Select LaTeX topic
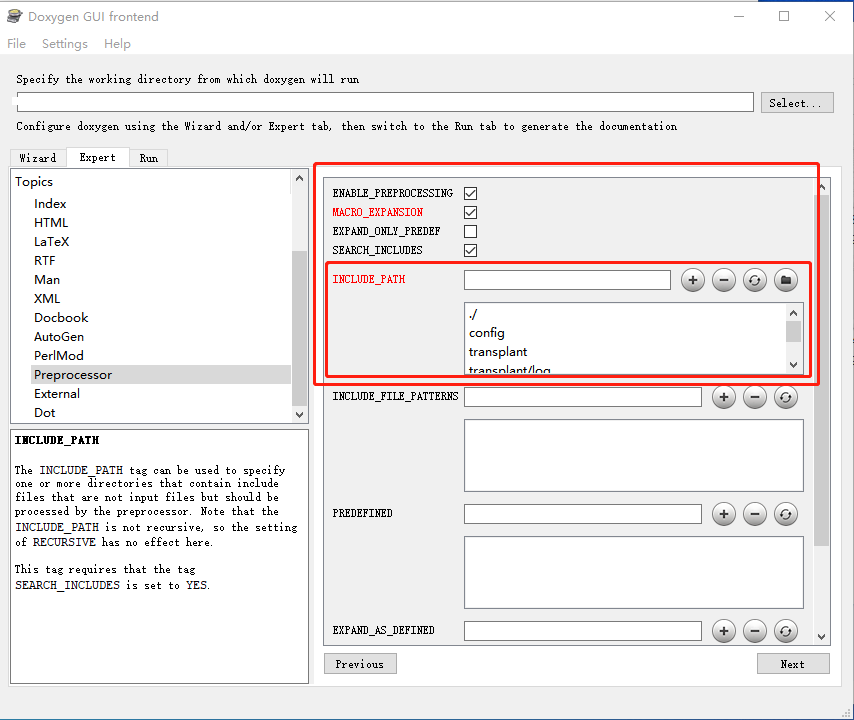This screenshot has height=720, width=854. tap(52, 242)
